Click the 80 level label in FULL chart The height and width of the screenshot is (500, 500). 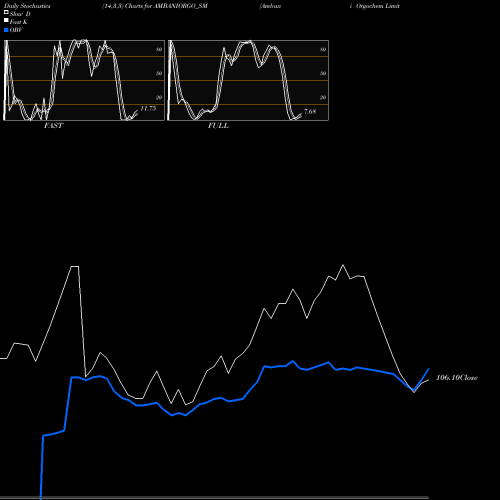point(323,49)
